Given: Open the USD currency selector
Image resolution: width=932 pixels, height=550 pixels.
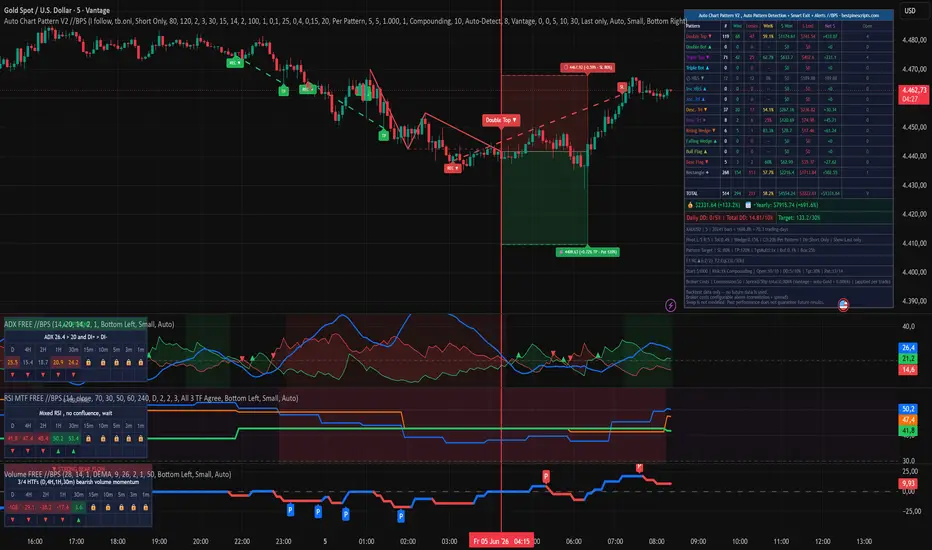Looking at the screenshot, I should (909, 11).
